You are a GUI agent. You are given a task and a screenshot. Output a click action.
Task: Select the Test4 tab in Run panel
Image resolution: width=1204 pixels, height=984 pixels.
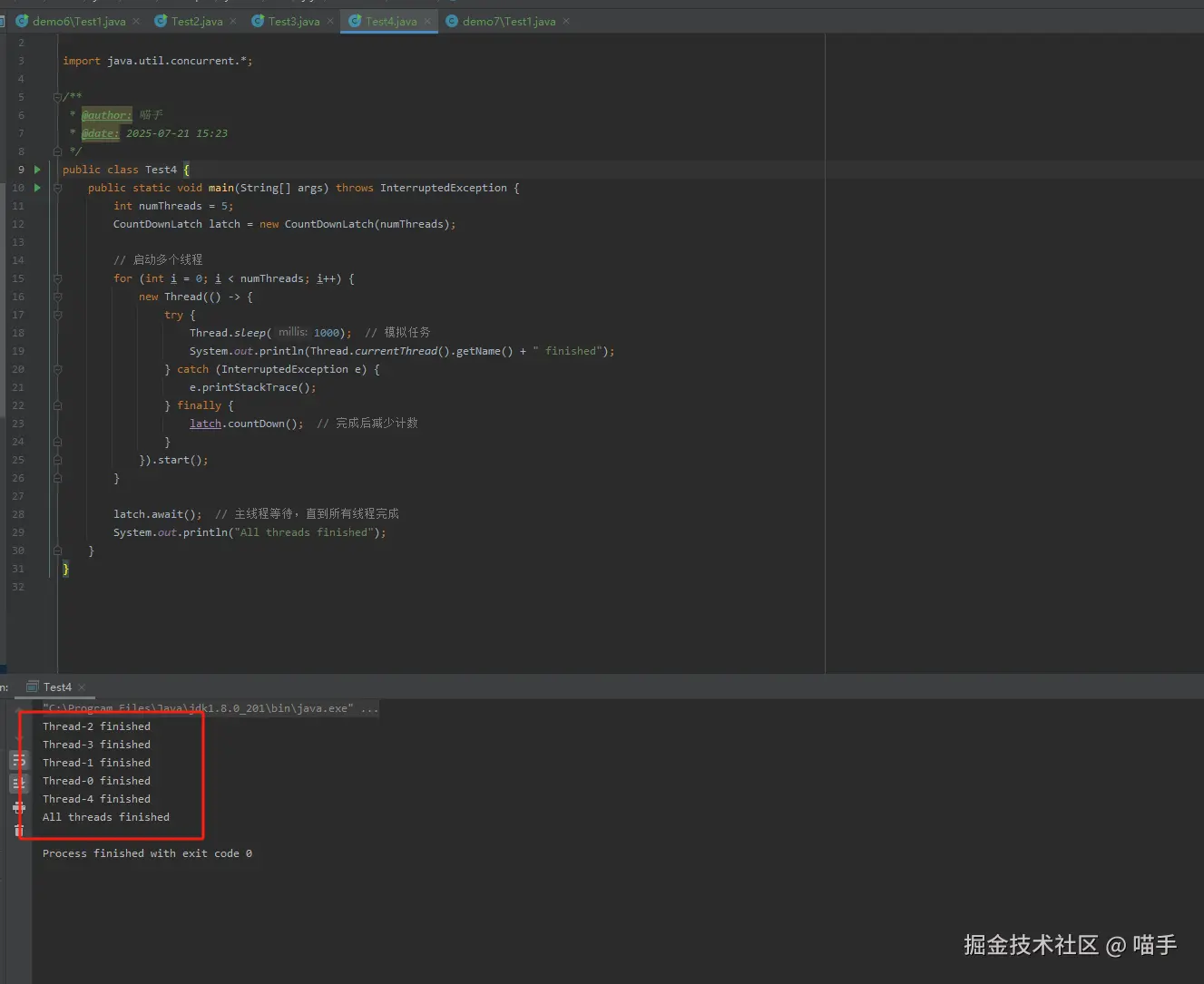pyautogui.click(x=57, y=687)
